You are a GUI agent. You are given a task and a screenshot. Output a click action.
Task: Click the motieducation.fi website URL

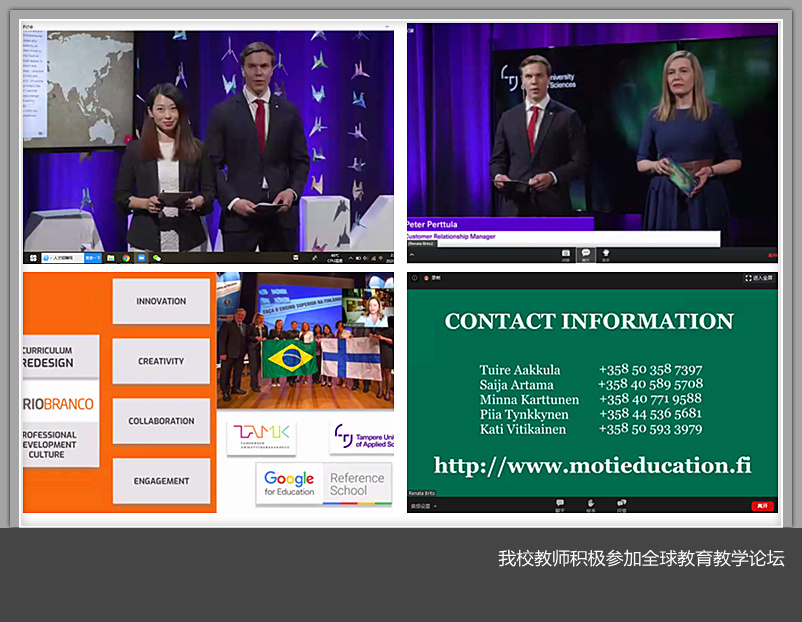click(x=592, y=465)
